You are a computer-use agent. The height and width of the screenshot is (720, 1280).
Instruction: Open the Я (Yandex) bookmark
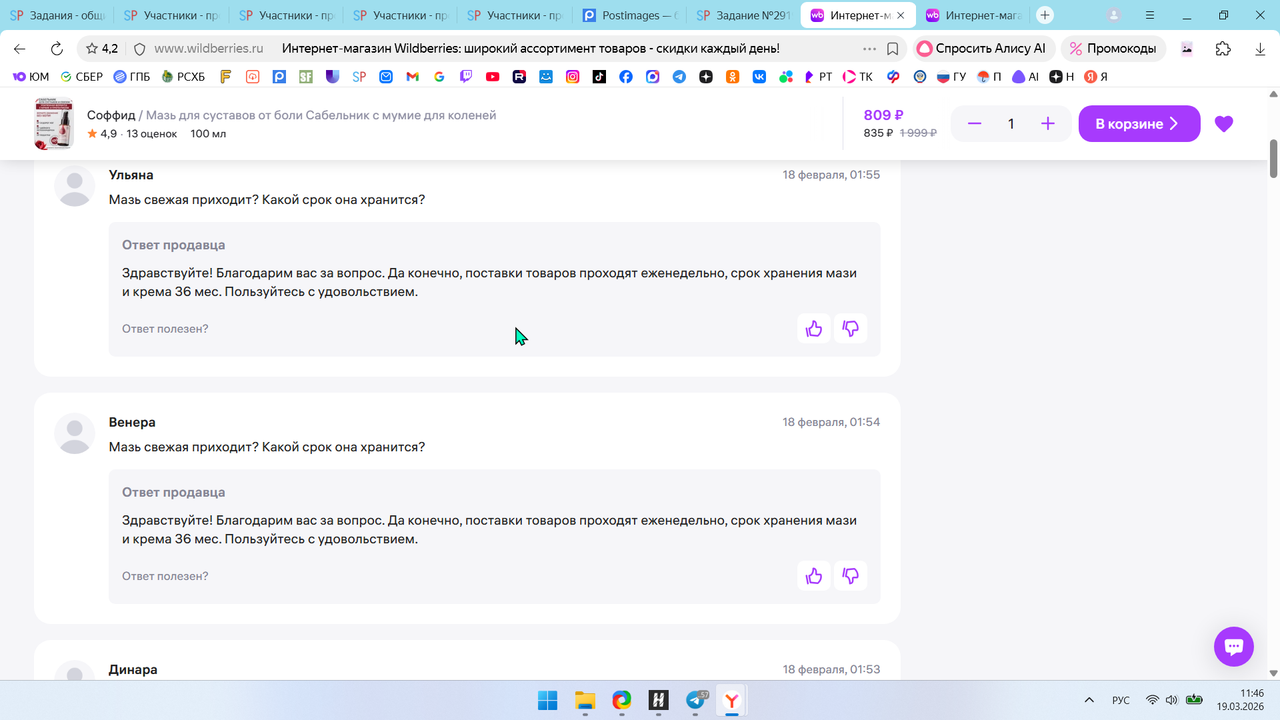point(1097,77)
